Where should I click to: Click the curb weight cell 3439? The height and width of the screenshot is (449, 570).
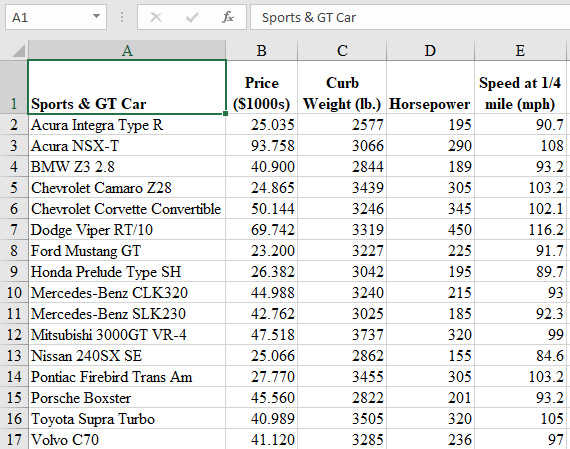point(342,188)
